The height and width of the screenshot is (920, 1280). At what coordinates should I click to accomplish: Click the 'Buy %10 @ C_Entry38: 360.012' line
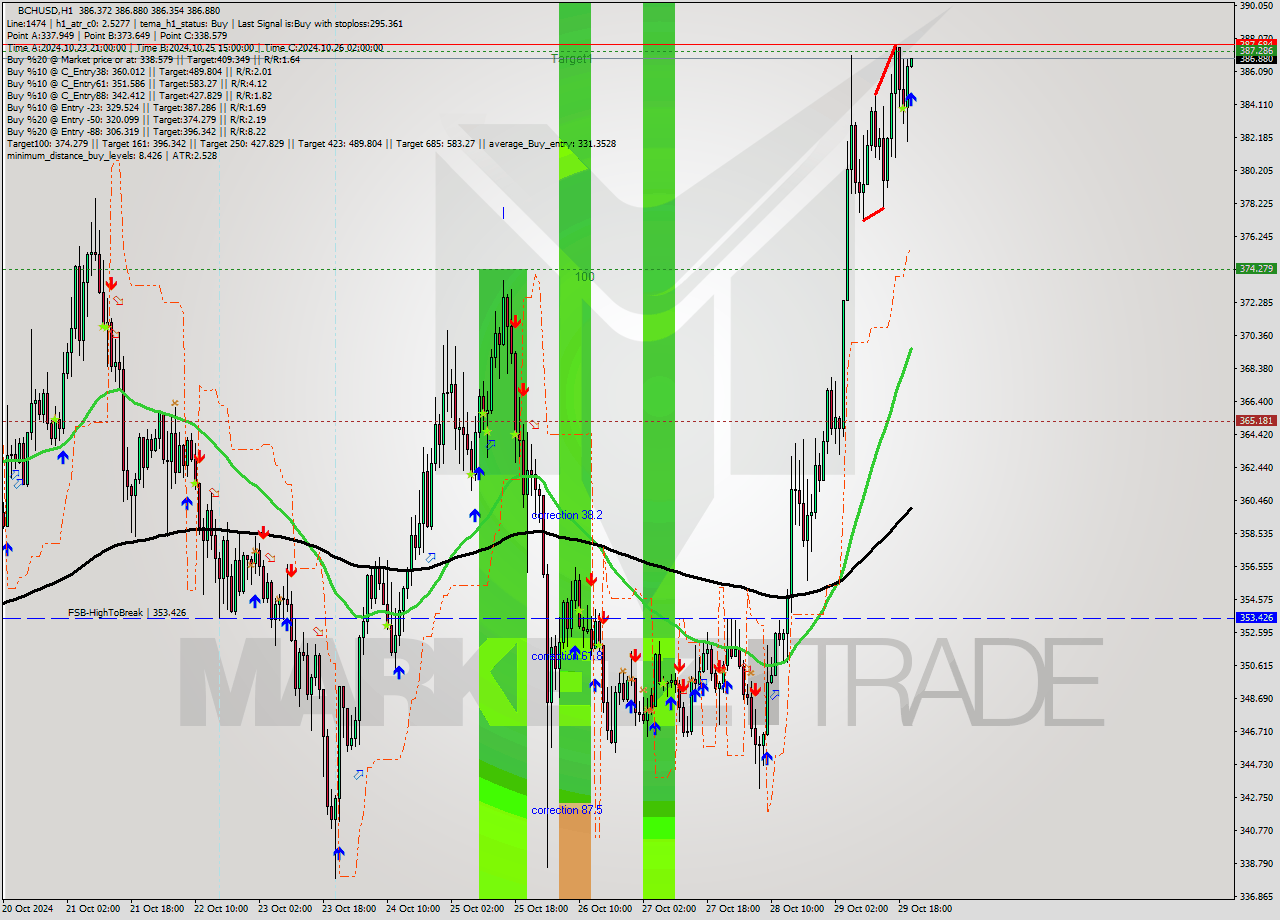point(140,71)
